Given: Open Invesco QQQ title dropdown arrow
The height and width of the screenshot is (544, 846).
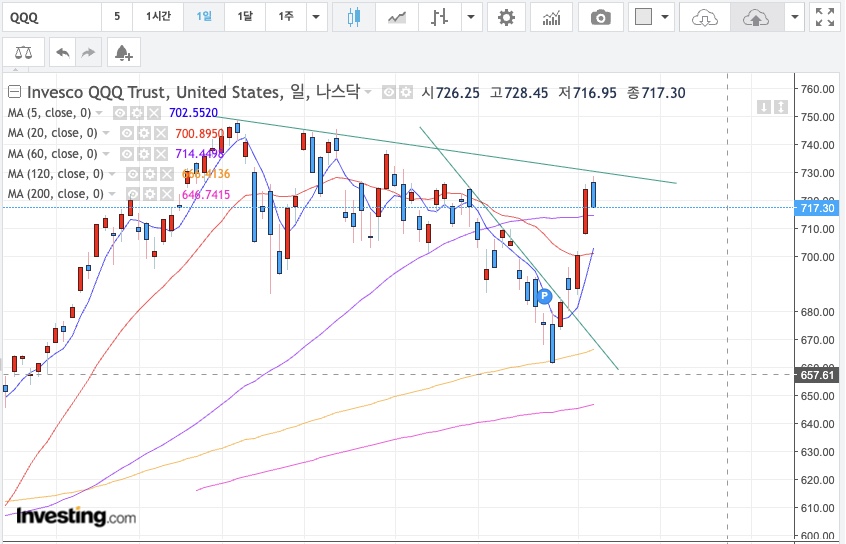Looking at the screenshot, I should pos(368,92).
